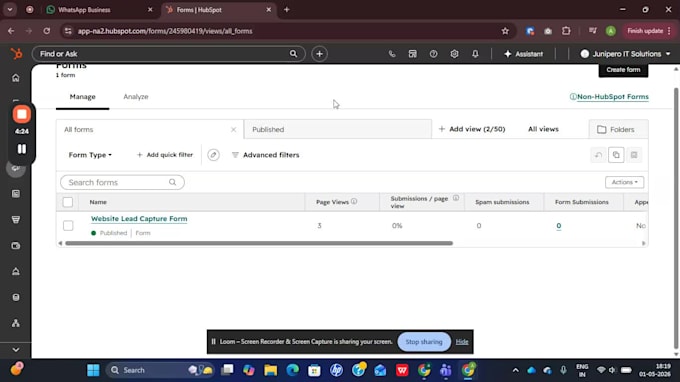
Task: Open the browser tab search dropdown
Action: (x=10, y=10)
